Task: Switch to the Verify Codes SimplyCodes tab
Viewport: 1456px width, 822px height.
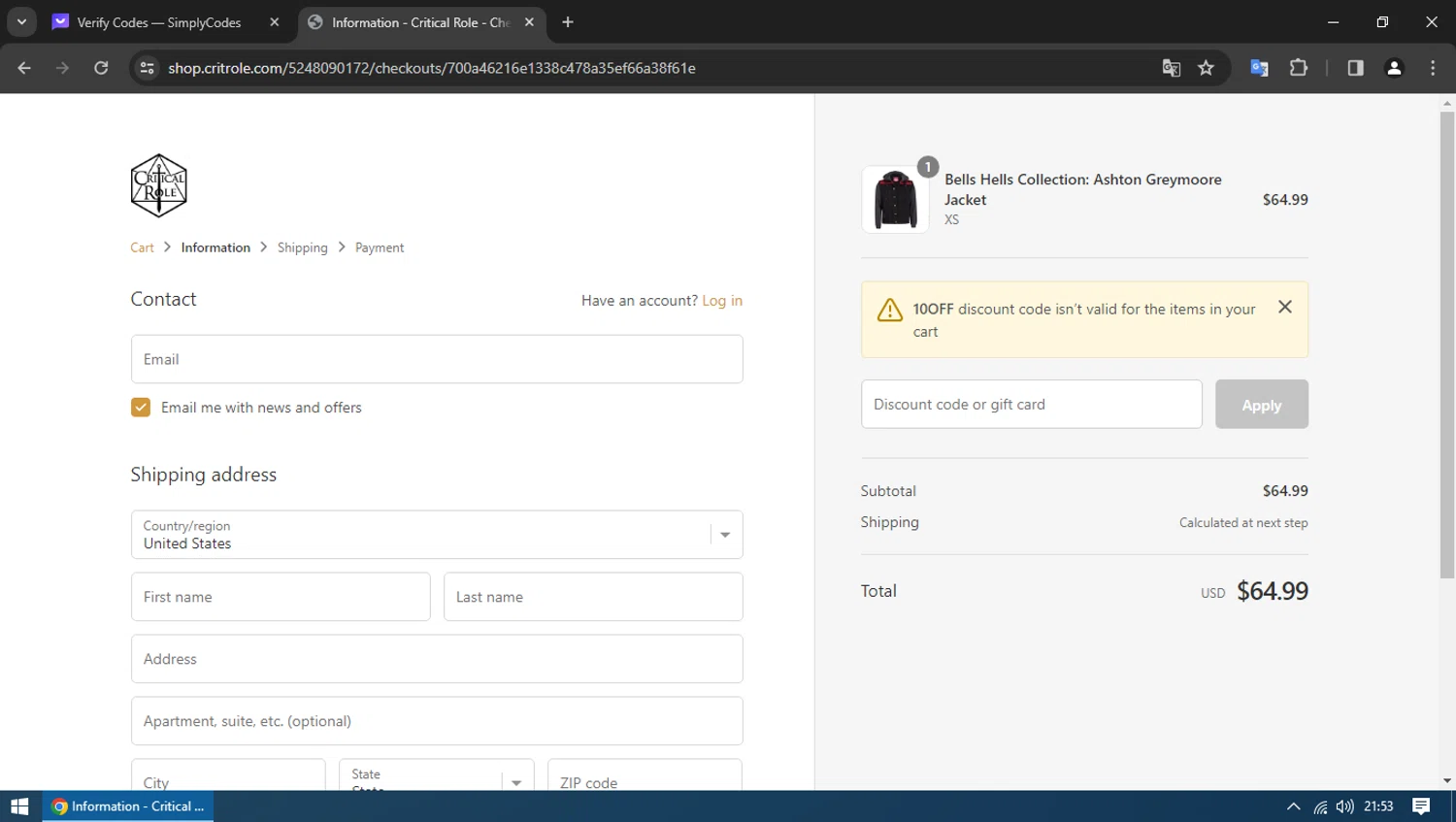Action: click(160, 22)
